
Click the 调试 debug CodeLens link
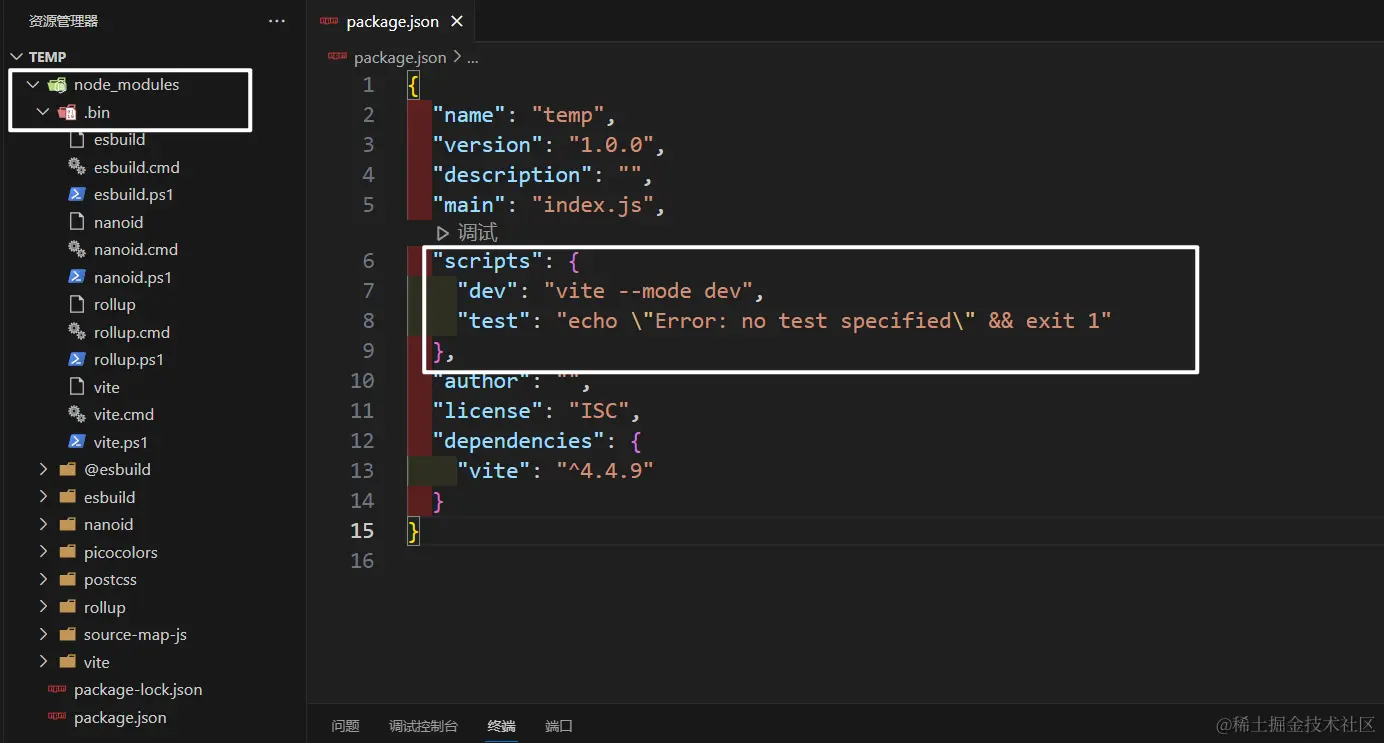477,233
